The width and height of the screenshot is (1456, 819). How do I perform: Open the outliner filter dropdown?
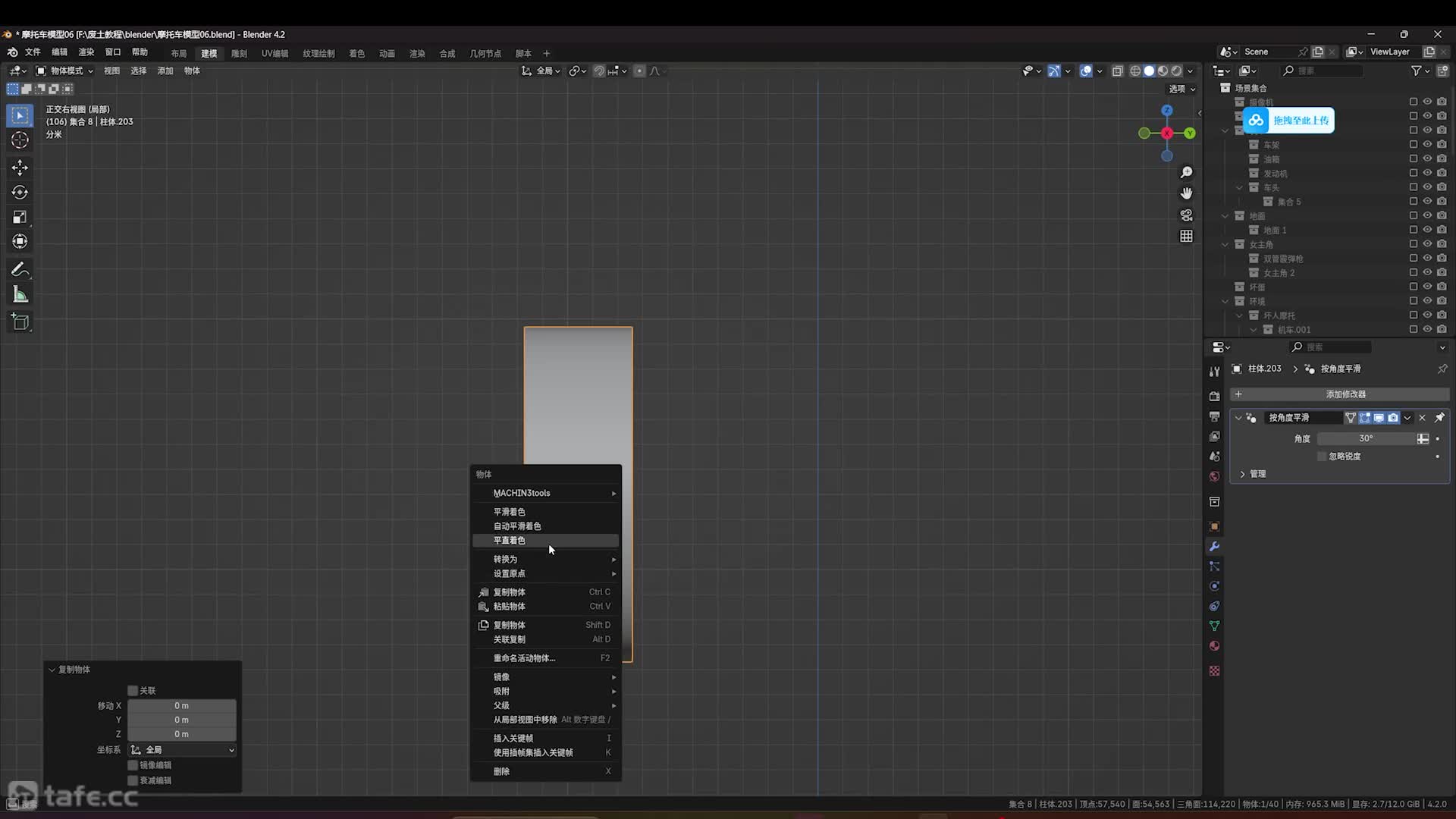point(1420,71)
